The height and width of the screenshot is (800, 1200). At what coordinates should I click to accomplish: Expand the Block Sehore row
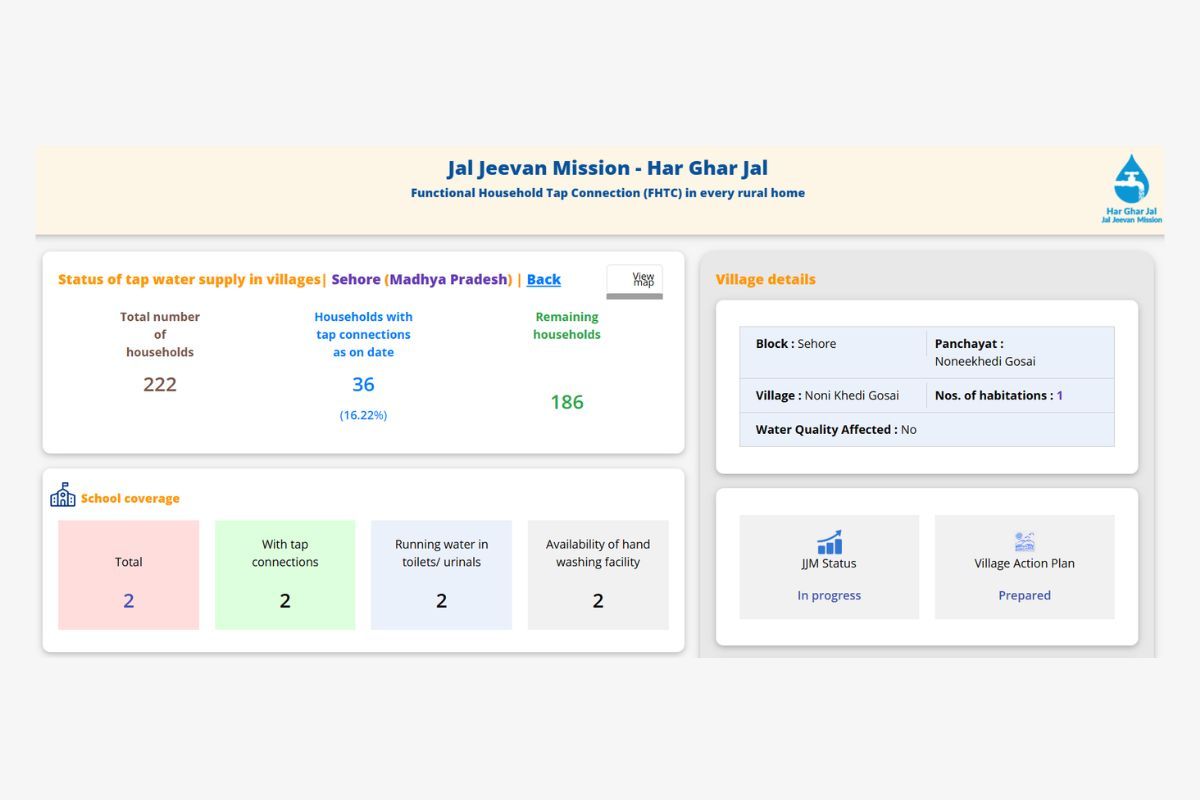796,343
